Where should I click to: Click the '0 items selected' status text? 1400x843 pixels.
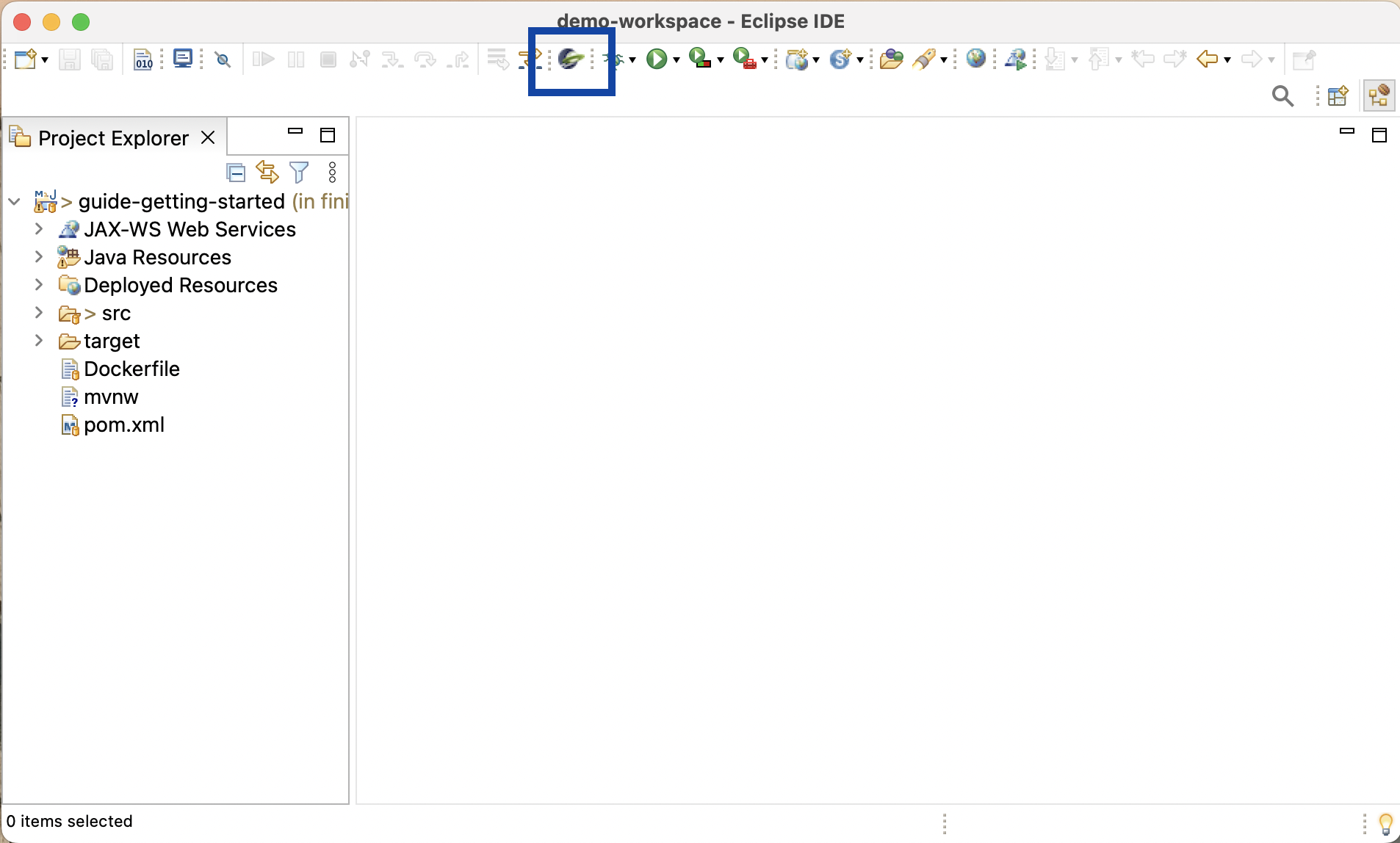[x=69, y=821]
